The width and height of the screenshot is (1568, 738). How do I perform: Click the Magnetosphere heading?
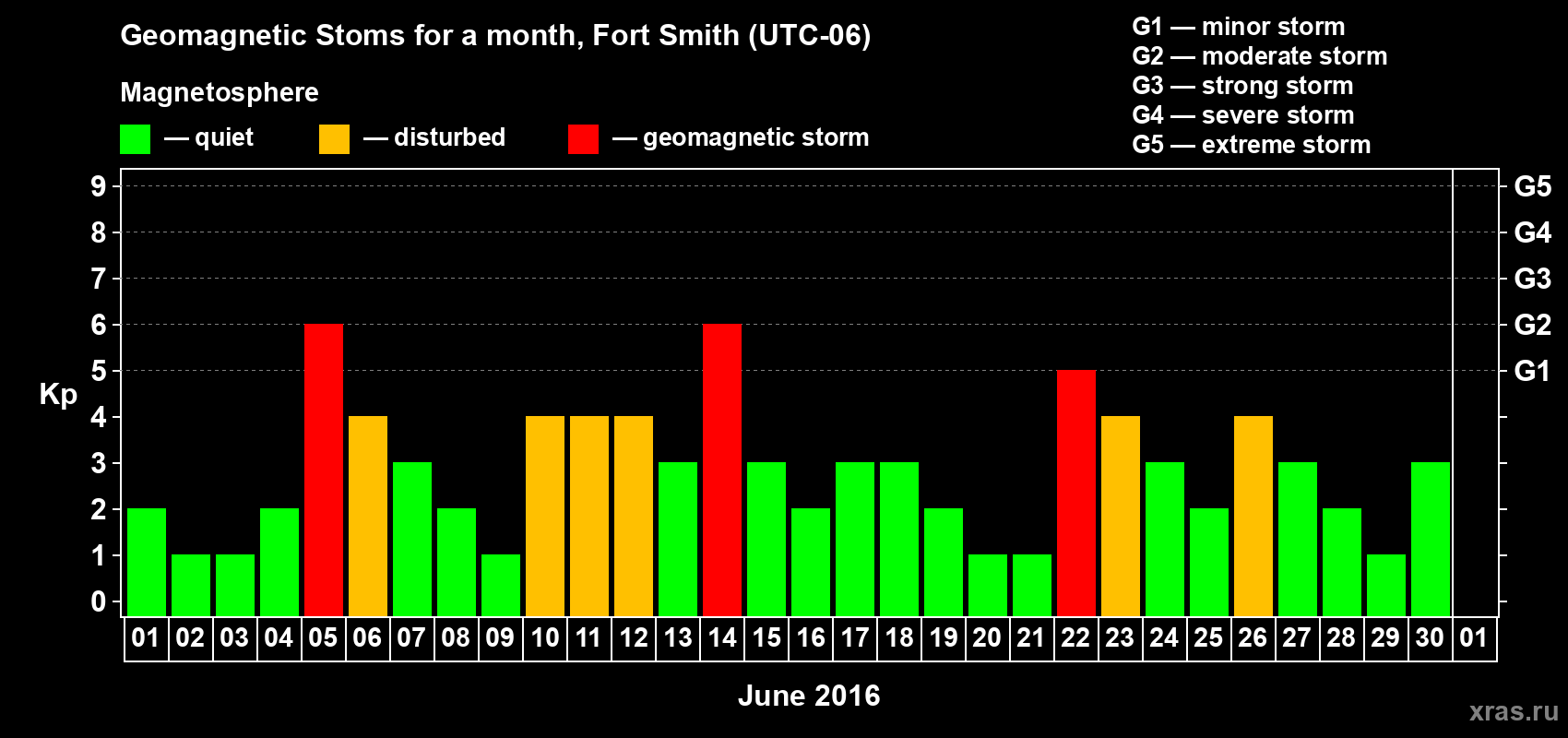[220, 93]
